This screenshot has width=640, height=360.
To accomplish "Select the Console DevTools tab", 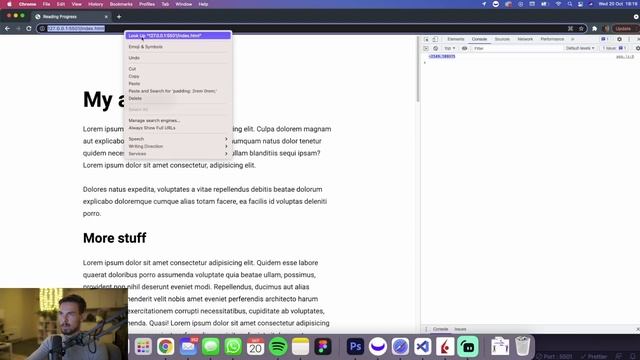I will tap(479, 39).
